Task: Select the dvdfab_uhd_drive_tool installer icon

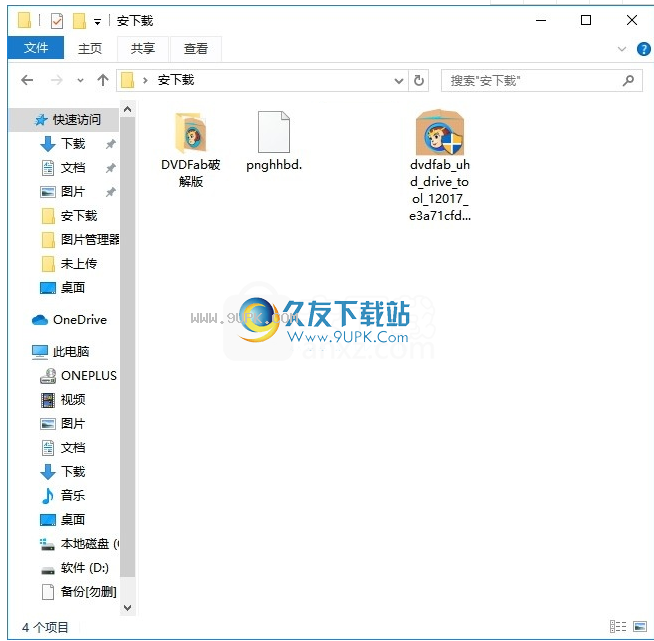Action: pos(440,133)
